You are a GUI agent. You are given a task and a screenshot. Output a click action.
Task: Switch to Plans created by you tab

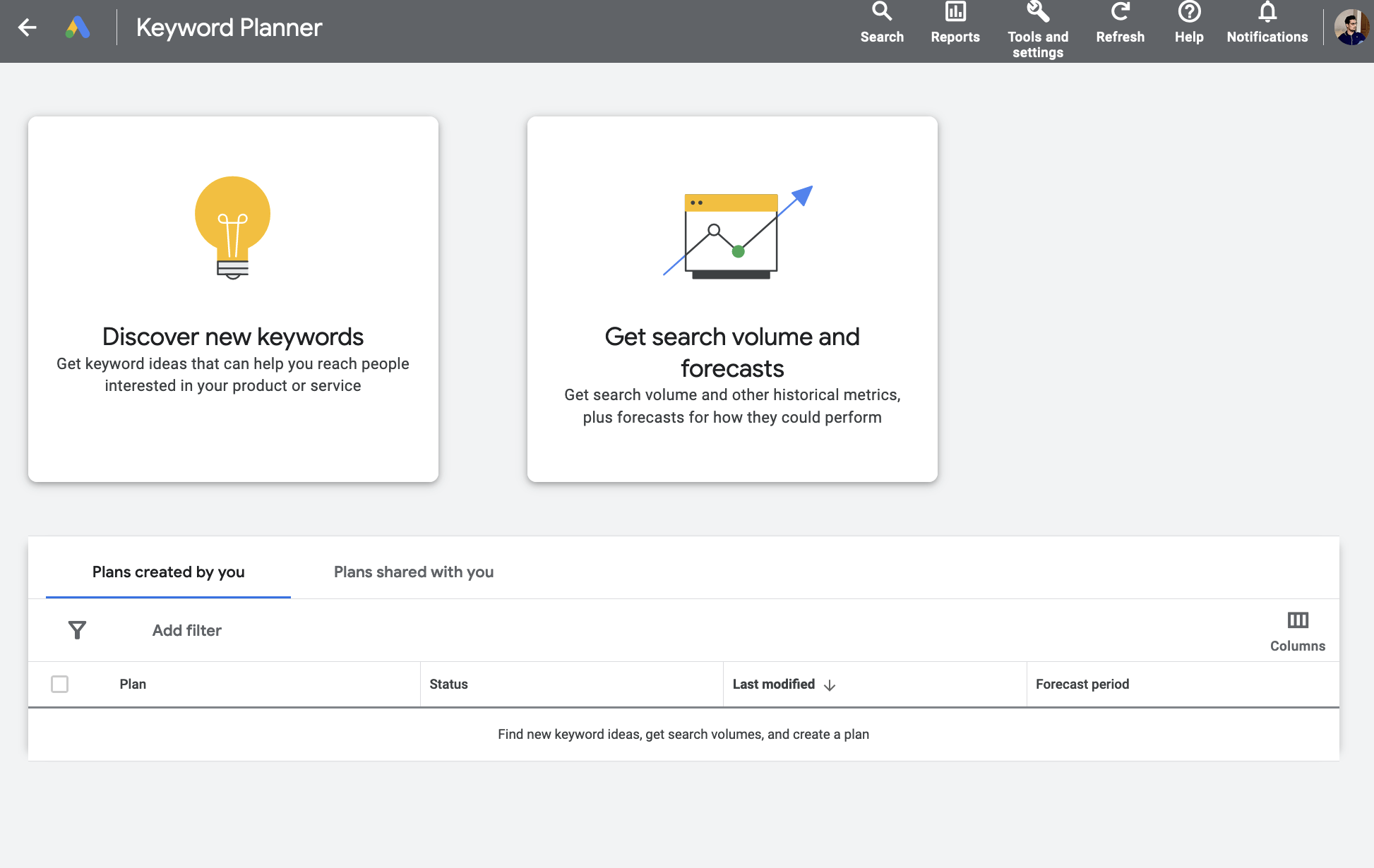point(168,572)
